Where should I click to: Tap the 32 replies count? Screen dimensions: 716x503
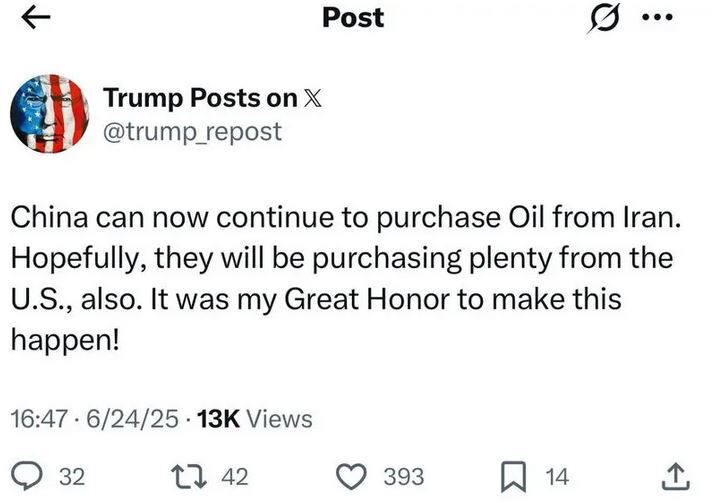tap(72, 477)
